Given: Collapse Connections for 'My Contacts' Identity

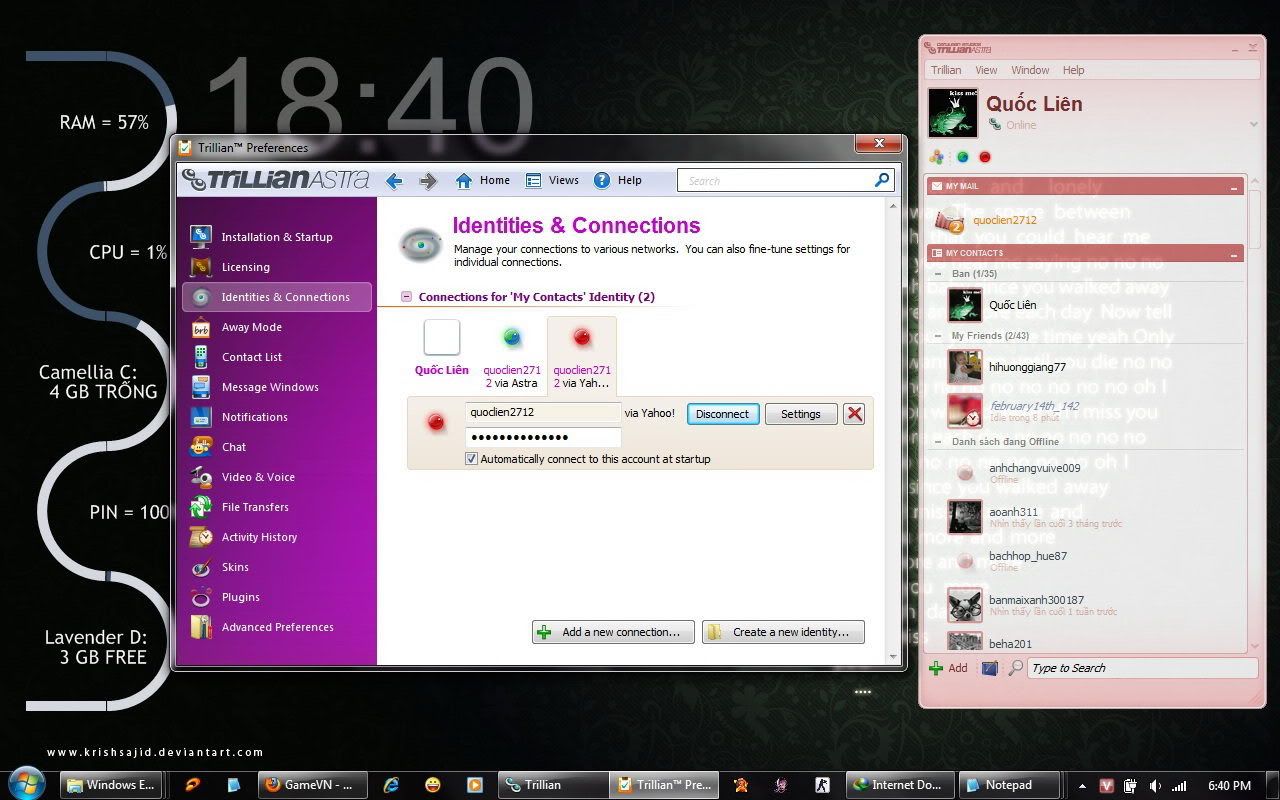Looking at the screenshot, I should coord(406,297).
